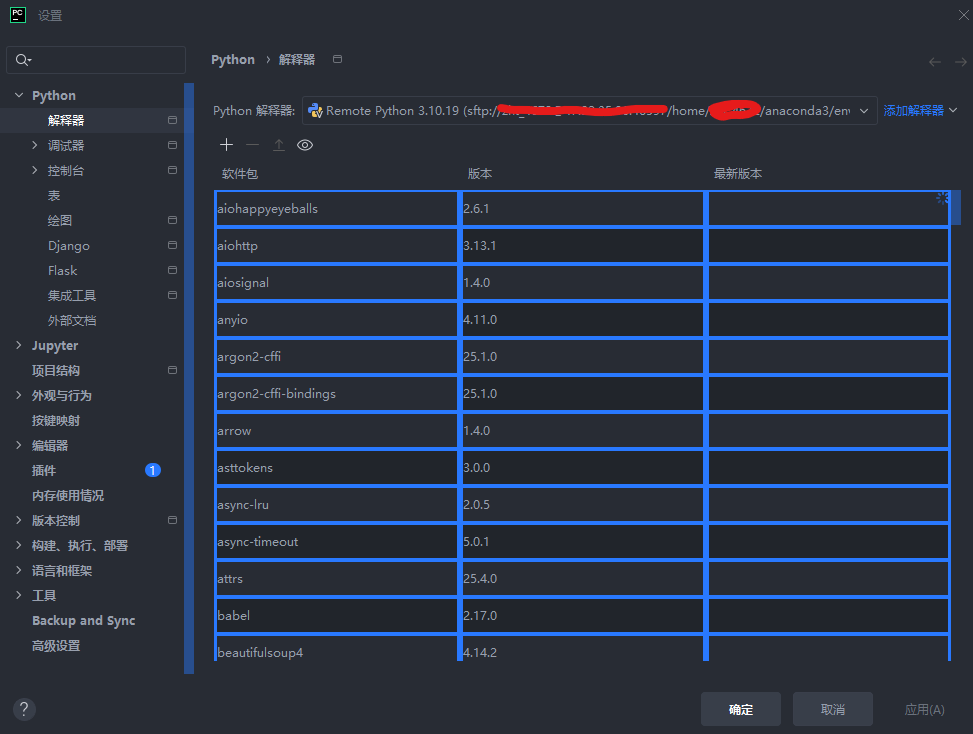Image resolution: width=973 pixels, height=734 pixels.
Task: Open 添加解释器 dropdown link
Action: [920, 110]
